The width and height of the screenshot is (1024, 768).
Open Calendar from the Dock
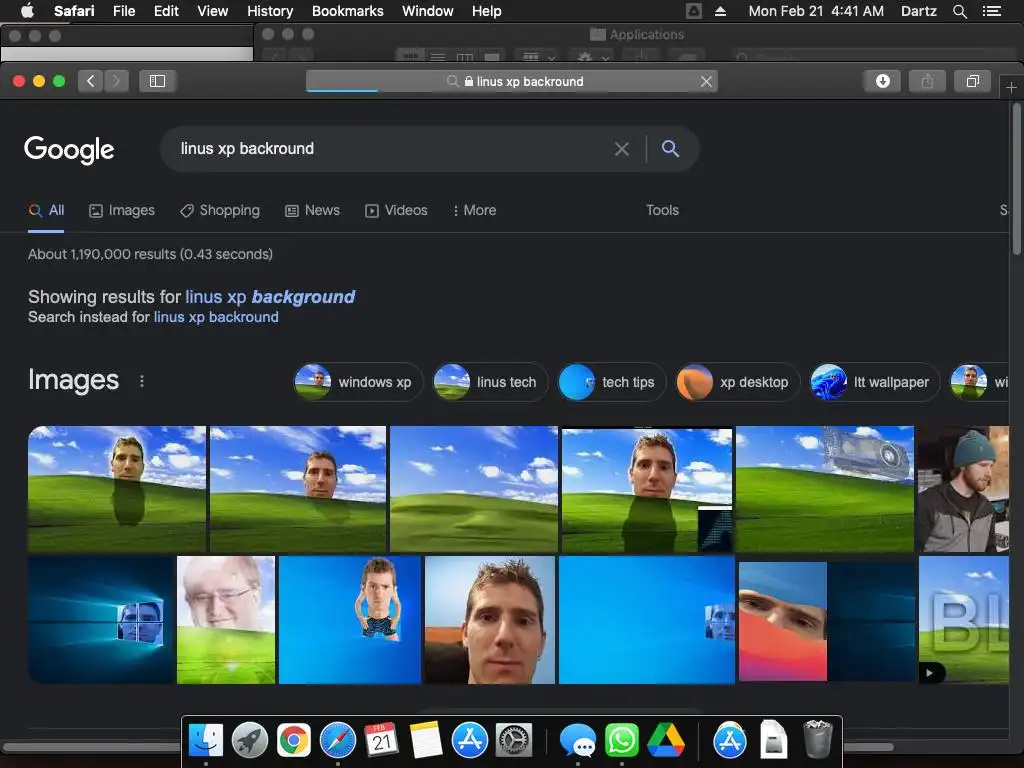click(381, 741)
